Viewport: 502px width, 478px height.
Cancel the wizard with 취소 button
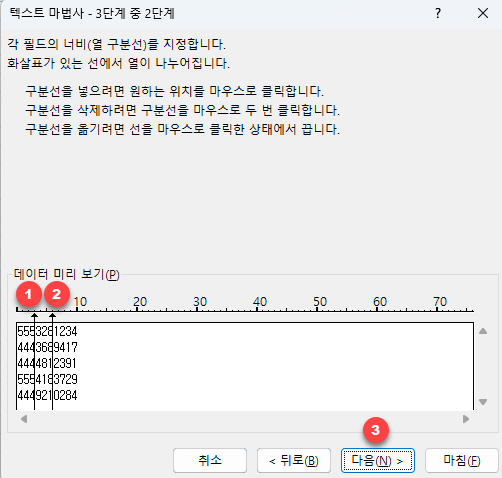(210, 460)
